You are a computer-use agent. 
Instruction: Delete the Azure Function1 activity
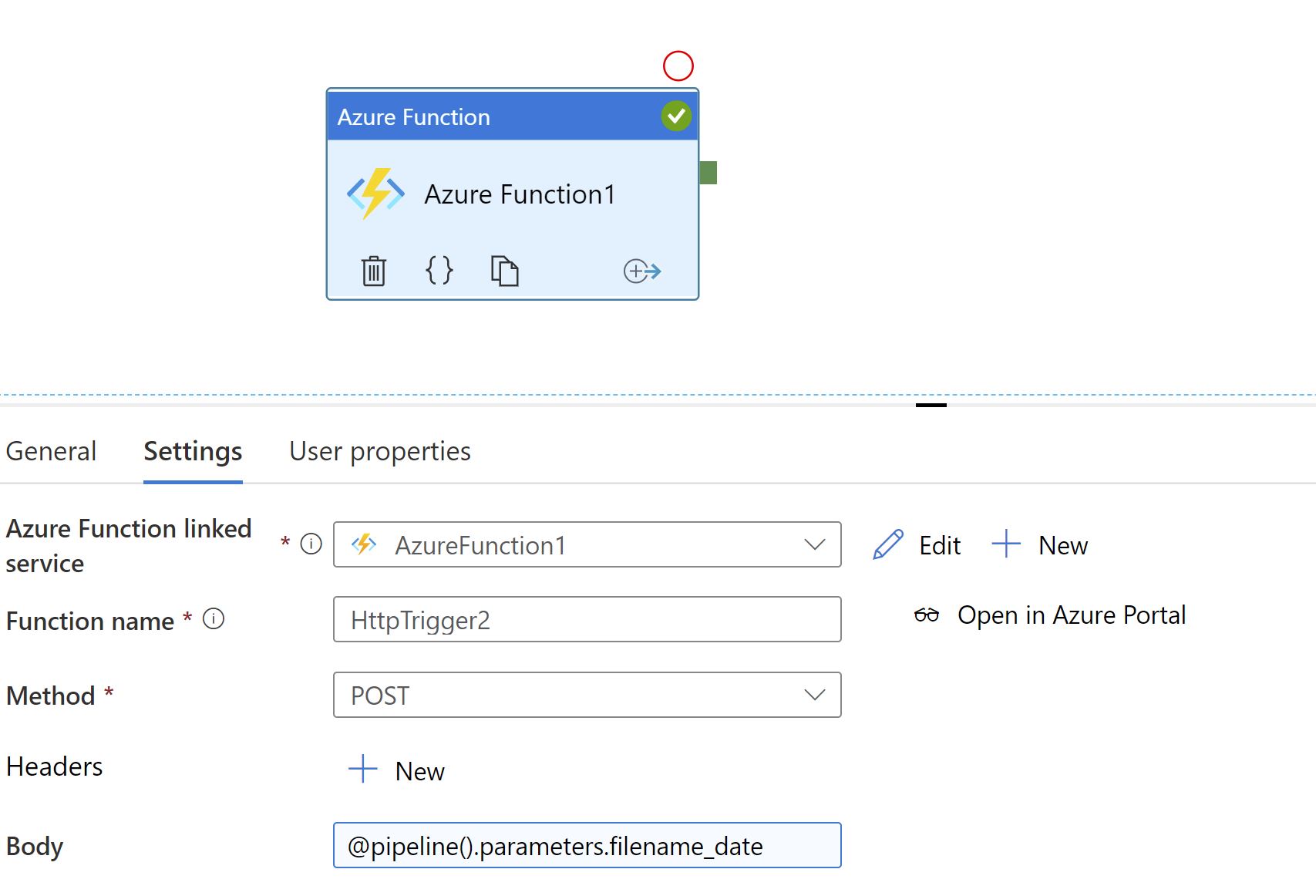374,271
